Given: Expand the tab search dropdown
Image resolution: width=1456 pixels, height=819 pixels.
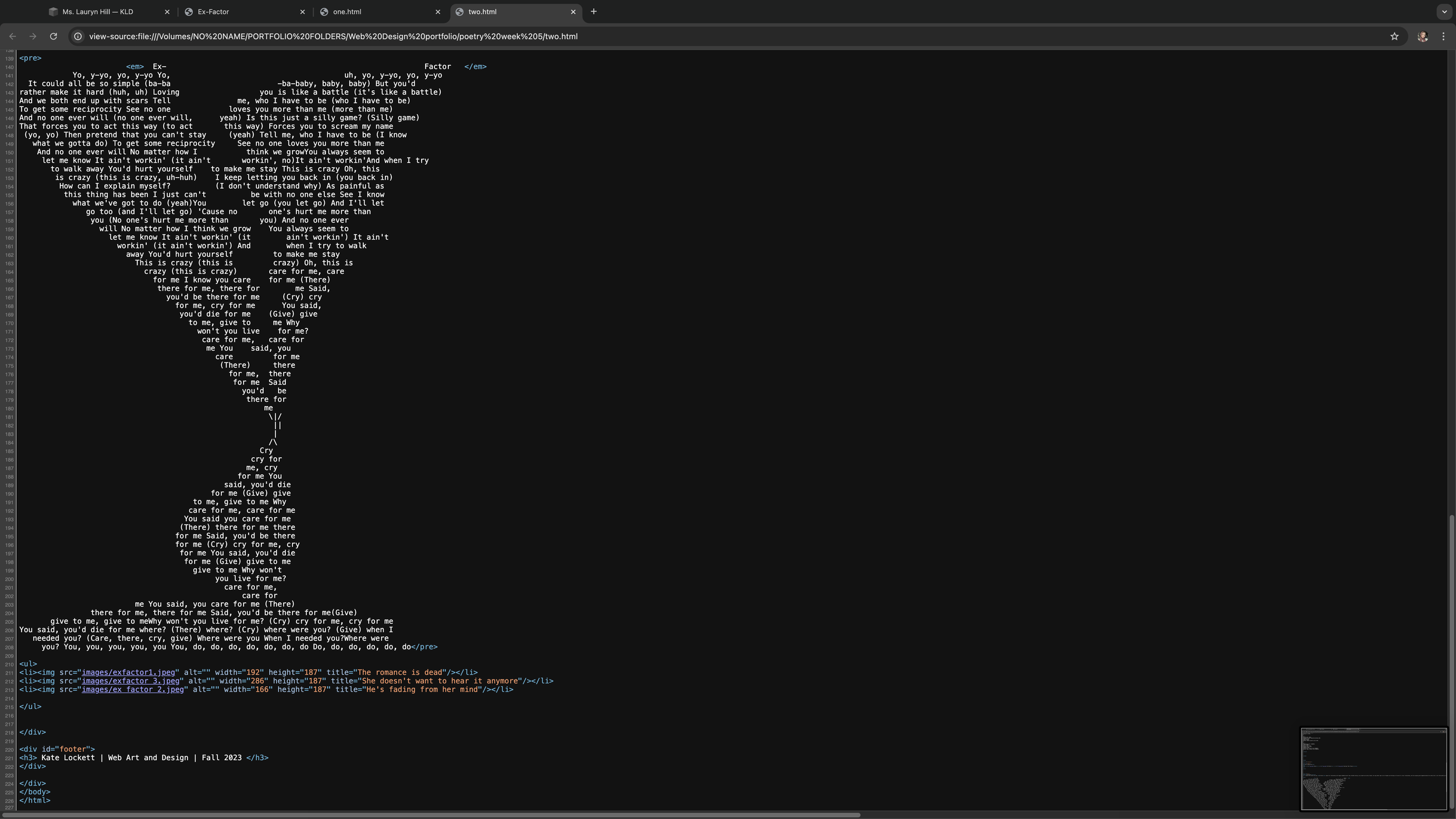Looking at the screenshot, I should tap(1444, 12).
